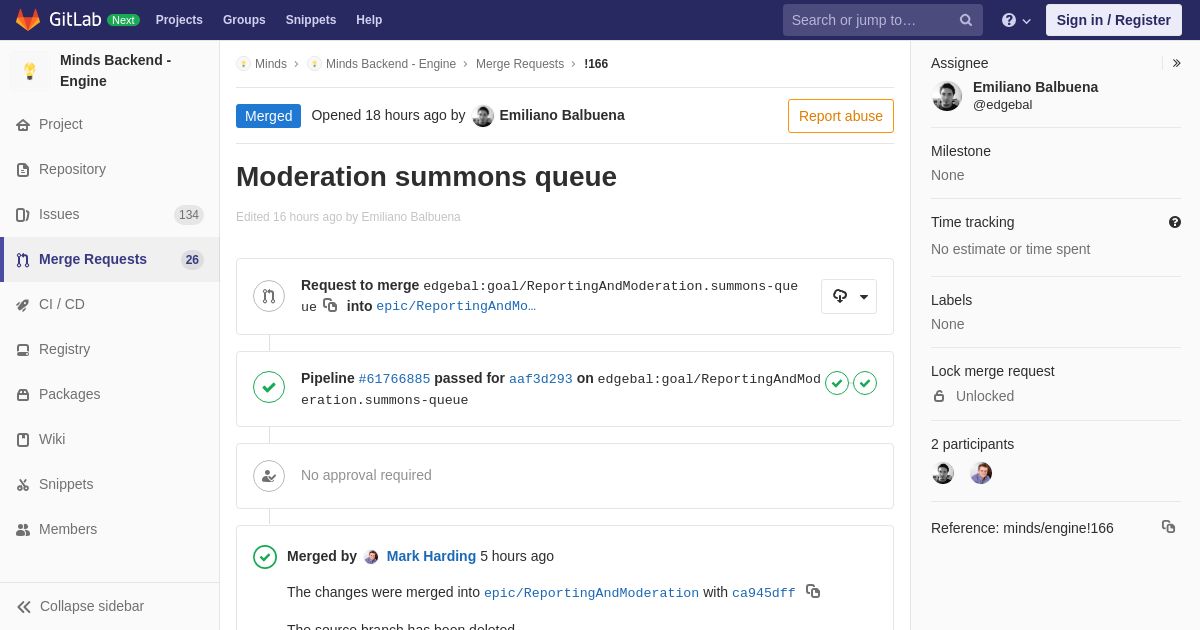Click the Packages icon in sidebar
This screenshot has width=1200, height=630.
23,395
